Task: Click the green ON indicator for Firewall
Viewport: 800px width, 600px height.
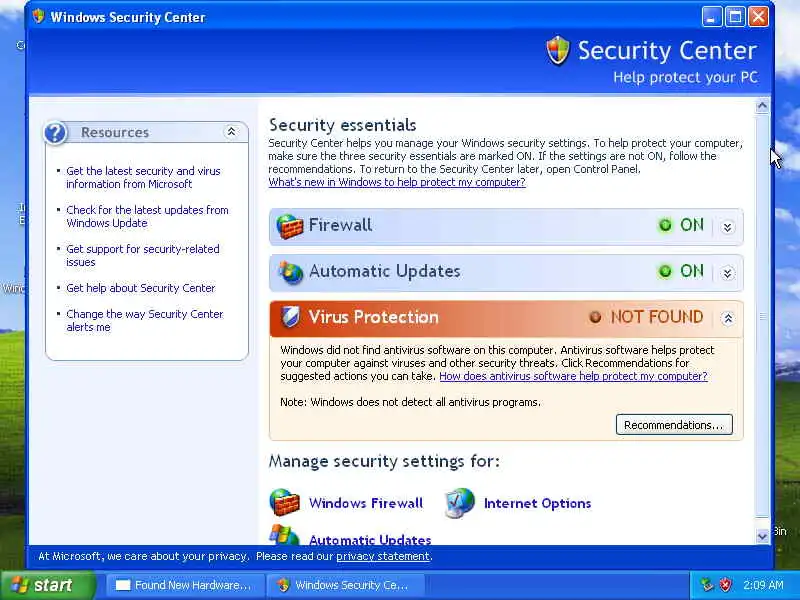Action: (665, 225)
